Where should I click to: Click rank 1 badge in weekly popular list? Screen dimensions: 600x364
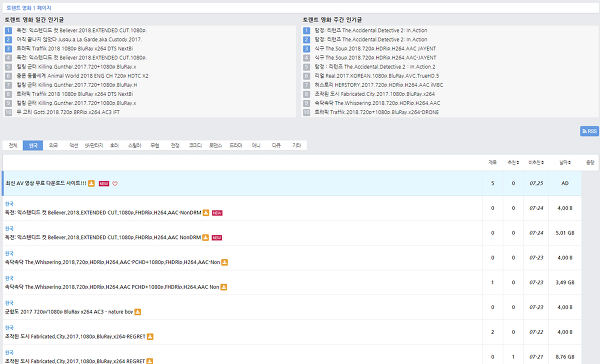coord(307,31)
